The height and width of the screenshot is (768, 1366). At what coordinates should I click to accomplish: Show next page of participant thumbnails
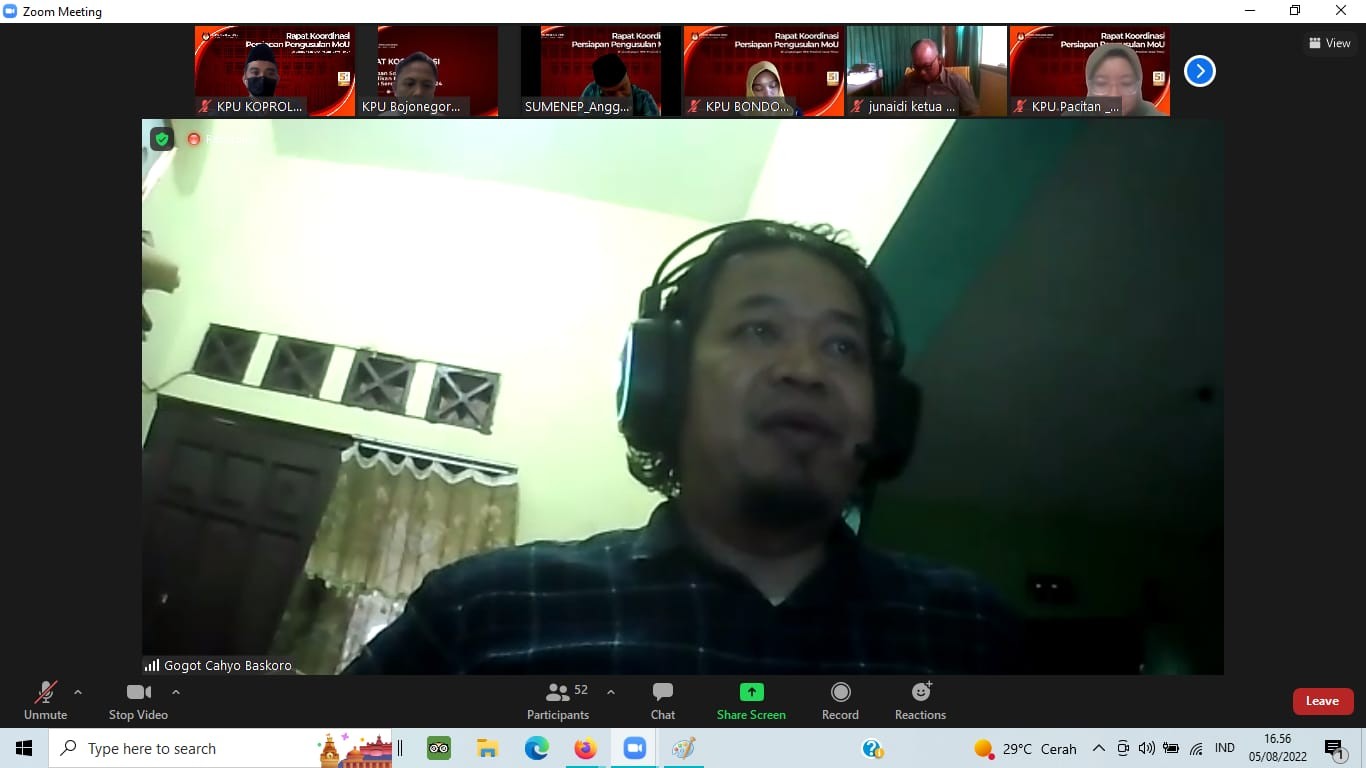[1199, 71]
